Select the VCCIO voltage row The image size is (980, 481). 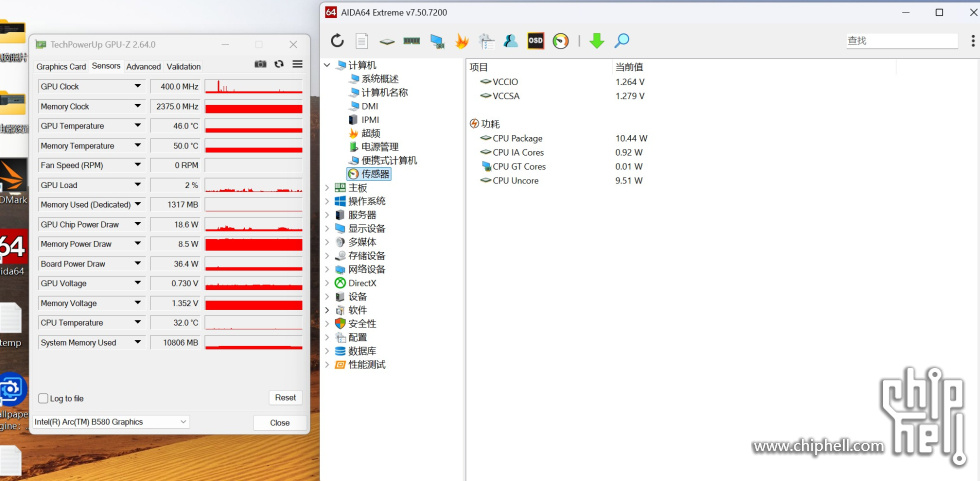(x=506, y=82)
